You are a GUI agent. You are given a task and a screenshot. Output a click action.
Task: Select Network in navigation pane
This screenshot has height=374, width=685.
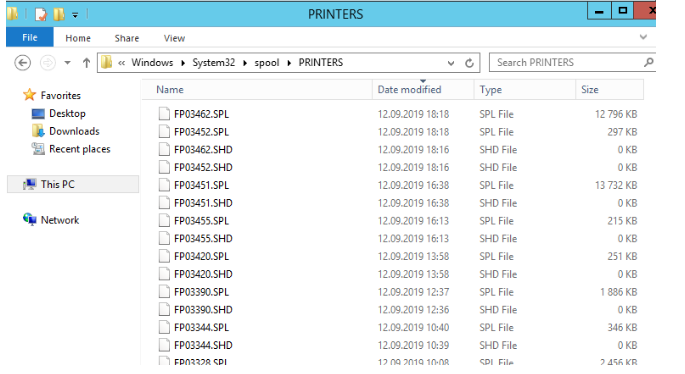pyautogui.click(x=60, y=220)
